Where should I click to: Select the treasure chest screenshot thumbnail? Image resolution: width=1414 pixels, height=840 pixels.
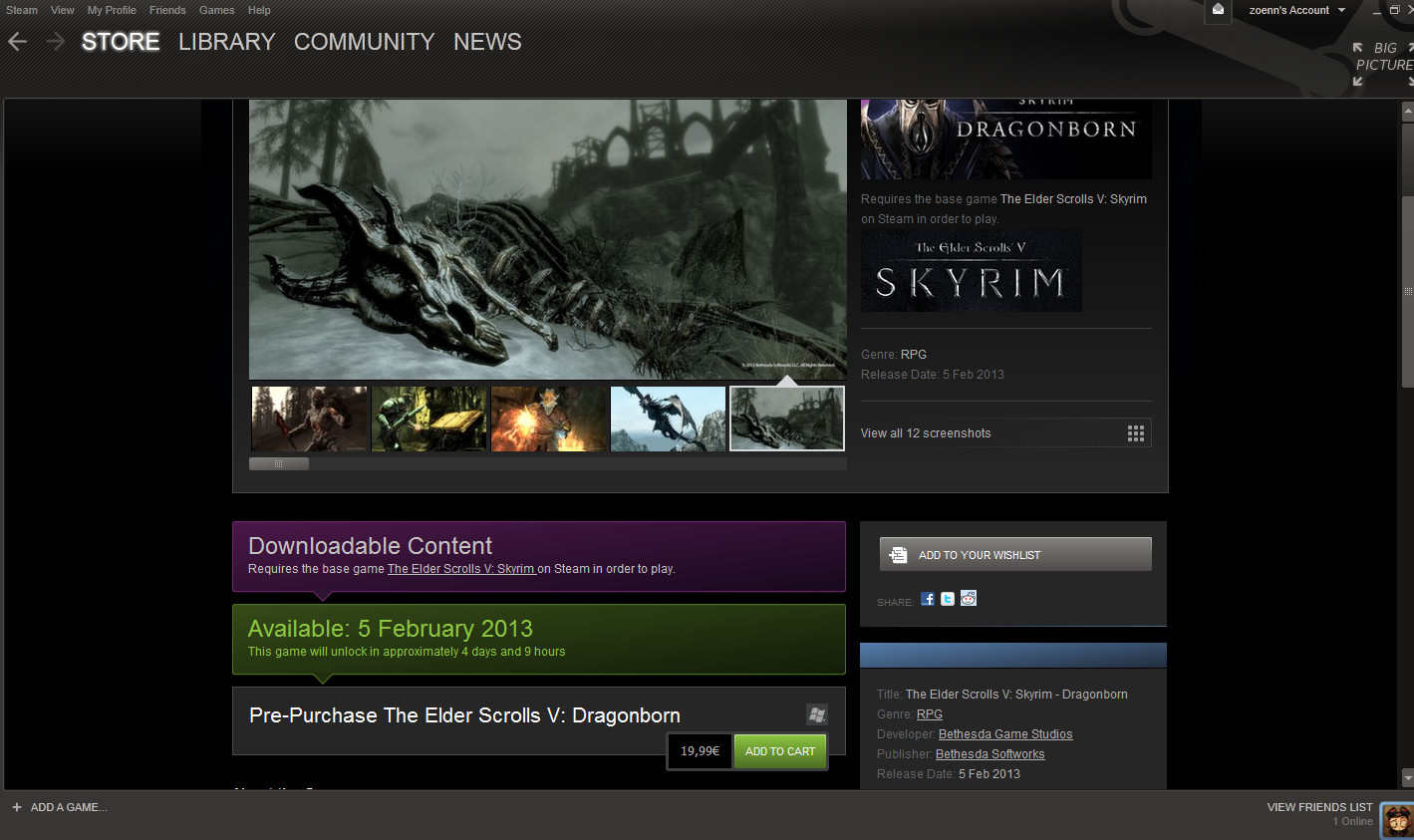pos(429,419)
